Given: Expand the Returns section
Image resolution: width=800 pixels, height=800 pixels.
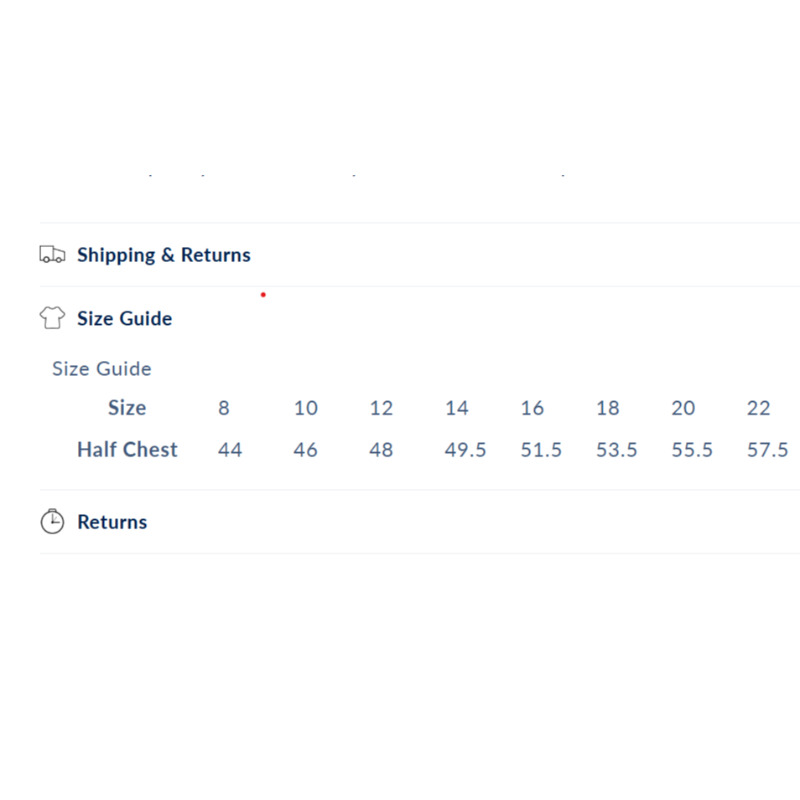Looking at the screenshot, I should [x=112, y=522].
